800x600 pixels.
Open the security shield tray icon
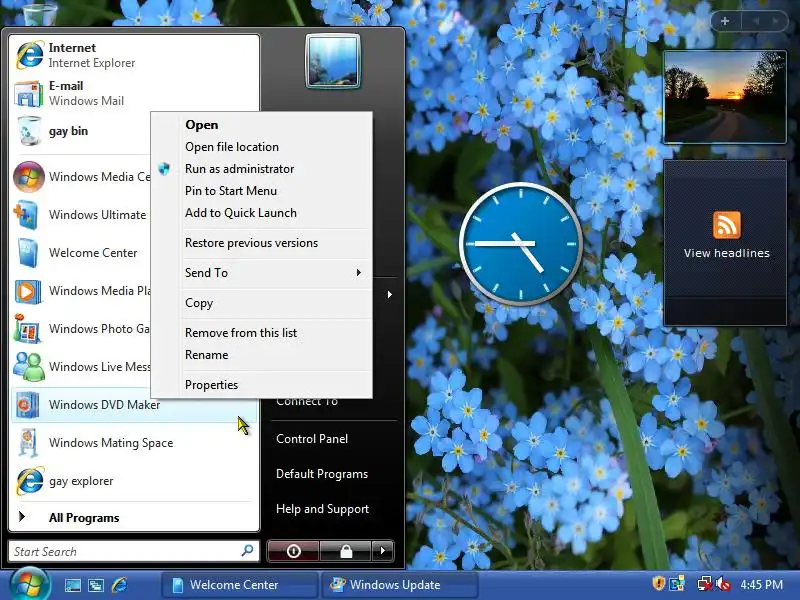point(658,584)
